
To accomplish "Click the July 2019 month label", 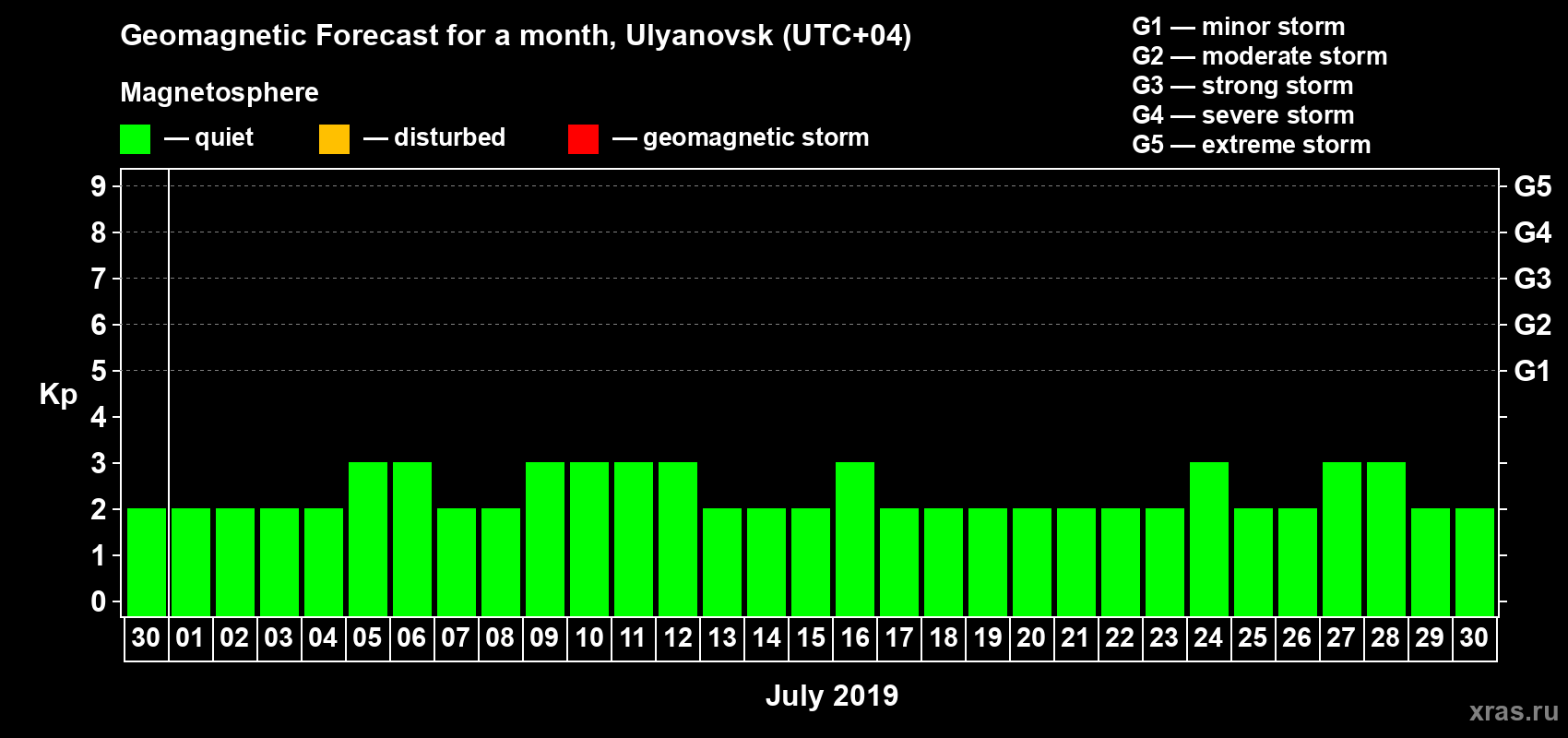I will (x=832, y=696).
